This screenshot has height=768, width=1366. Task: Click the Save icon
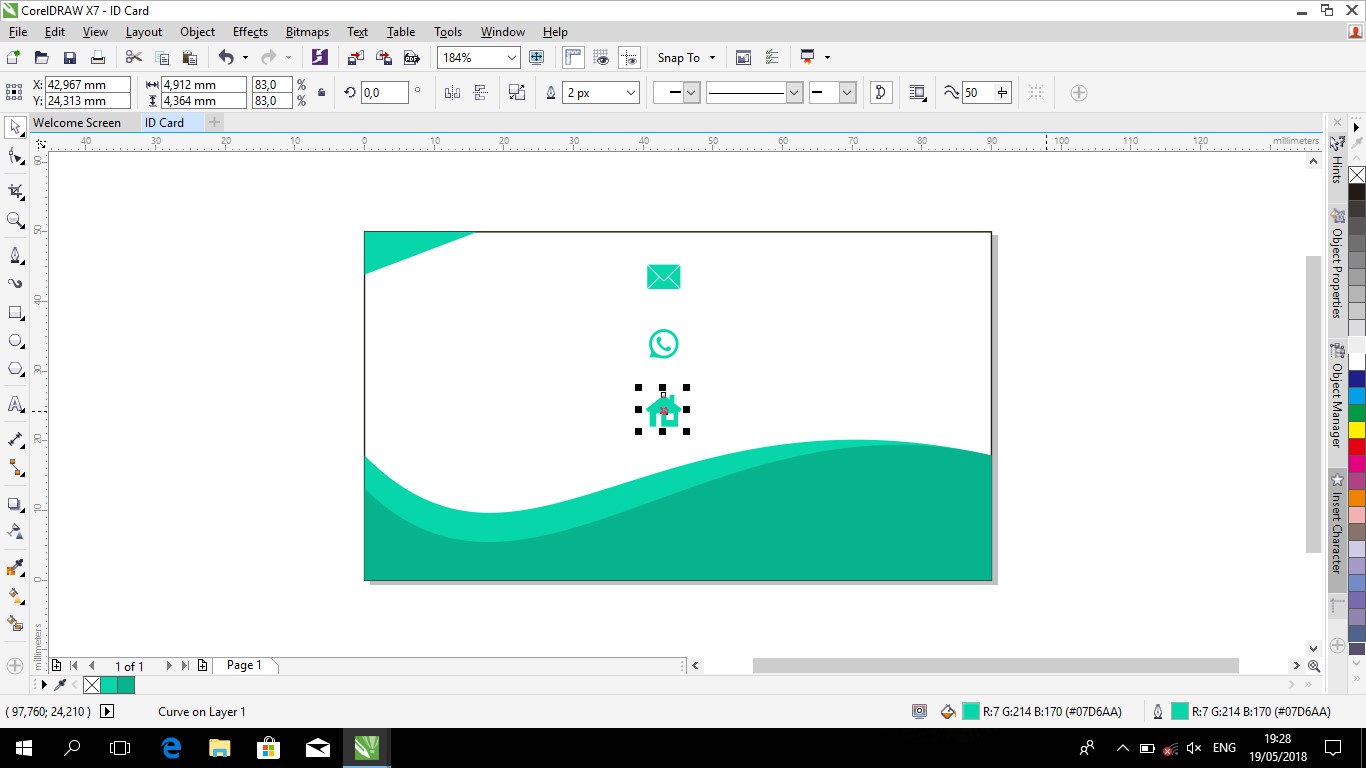point(70,58)
